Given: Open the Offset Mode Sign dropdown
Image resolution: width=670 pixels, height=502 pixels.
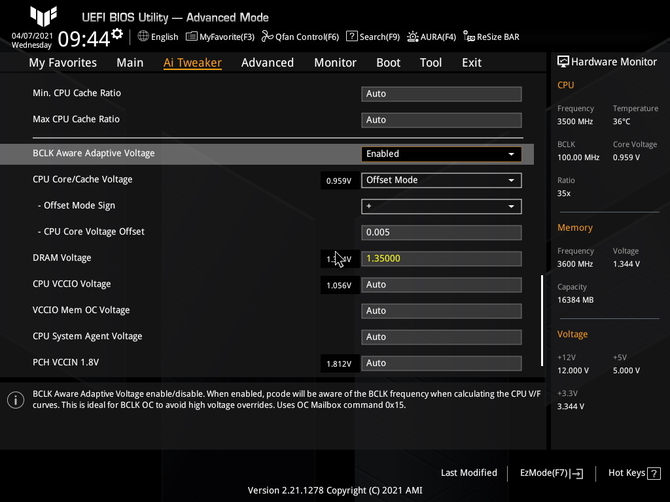Looking at the screenshot, I should click(x=441, y=206).
